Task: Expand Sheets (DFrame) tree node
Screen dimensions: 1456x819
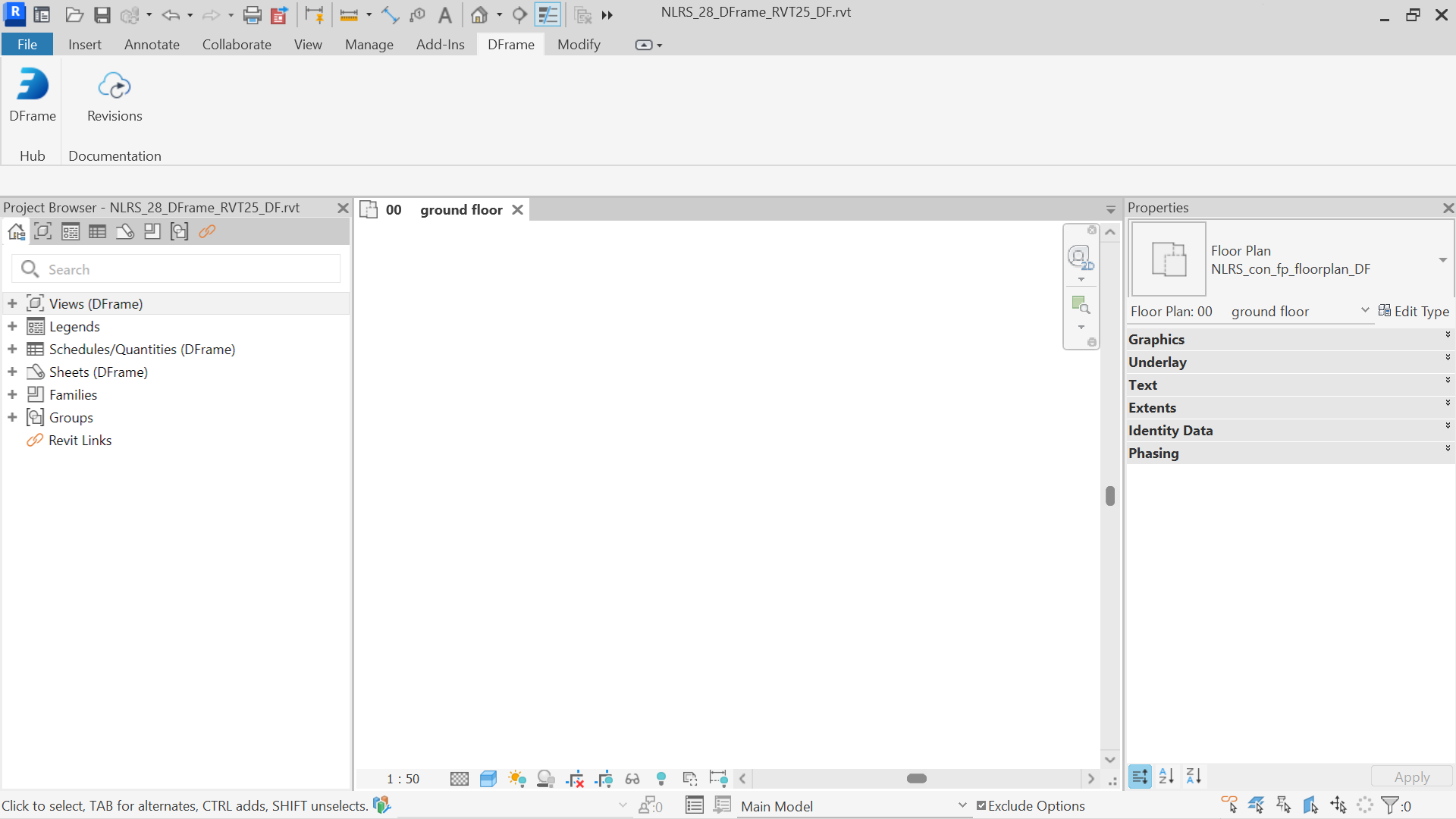Action: (x=12, y=372)
